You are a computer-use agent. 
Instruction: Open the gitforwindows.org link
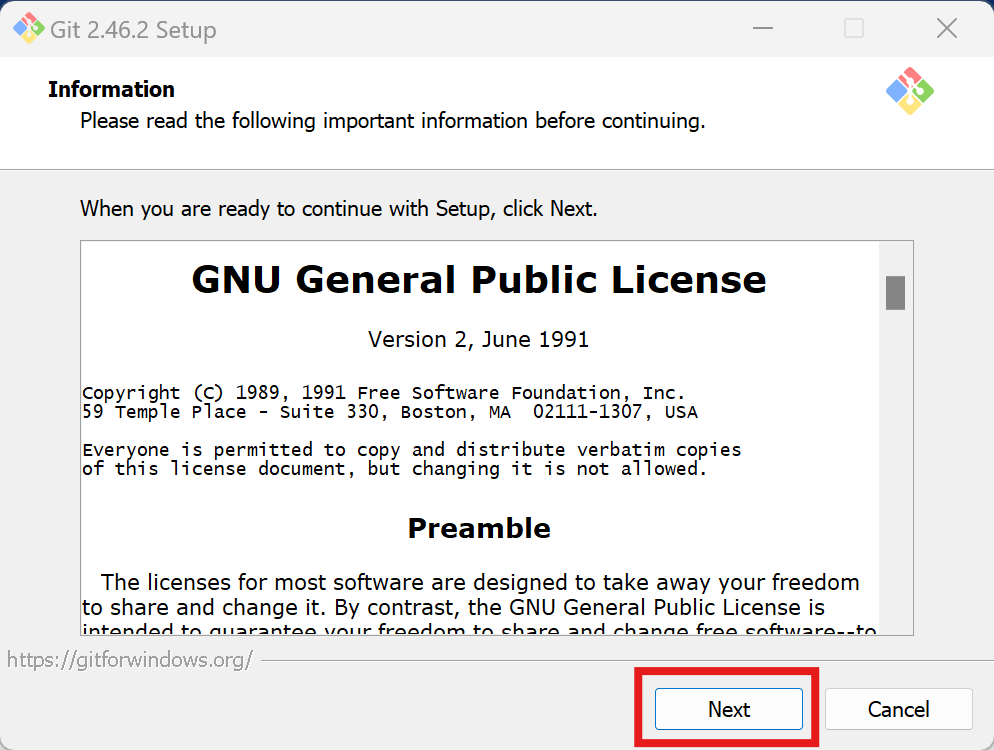129,660
